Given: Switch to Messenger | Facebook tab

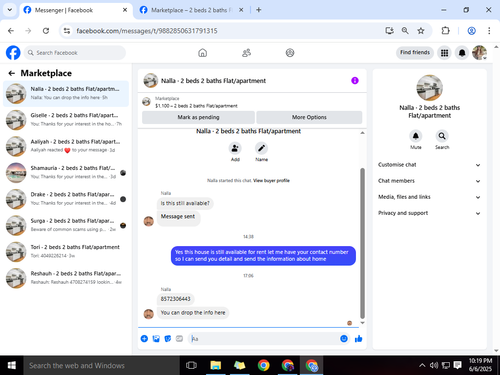Looking at the screenshot, I should pyautogui.click(x=75, y=10).
